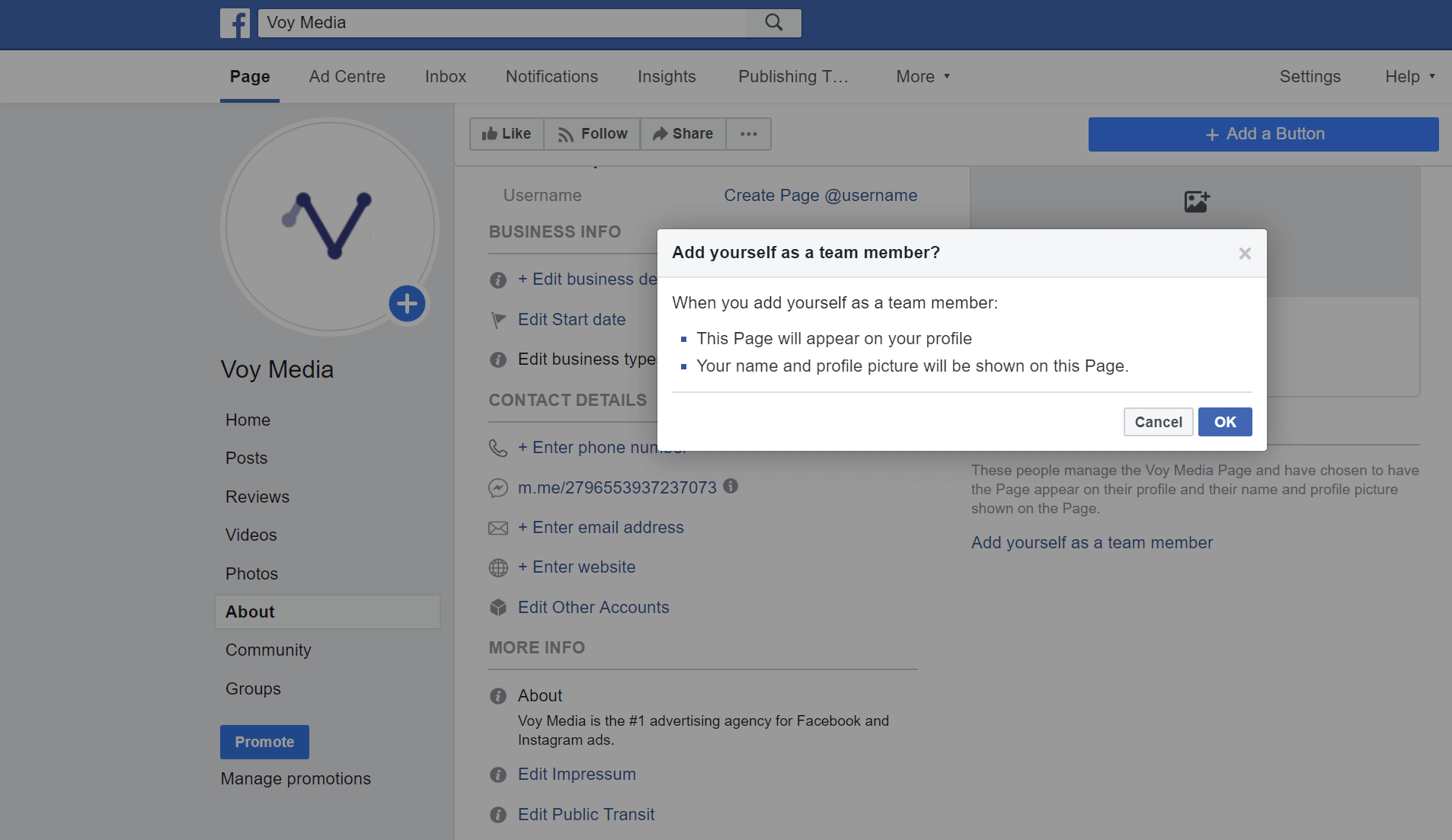Viewport: 1452px width, 840px height.
Task: Close the team member dialog
Action: [1245, 254]
